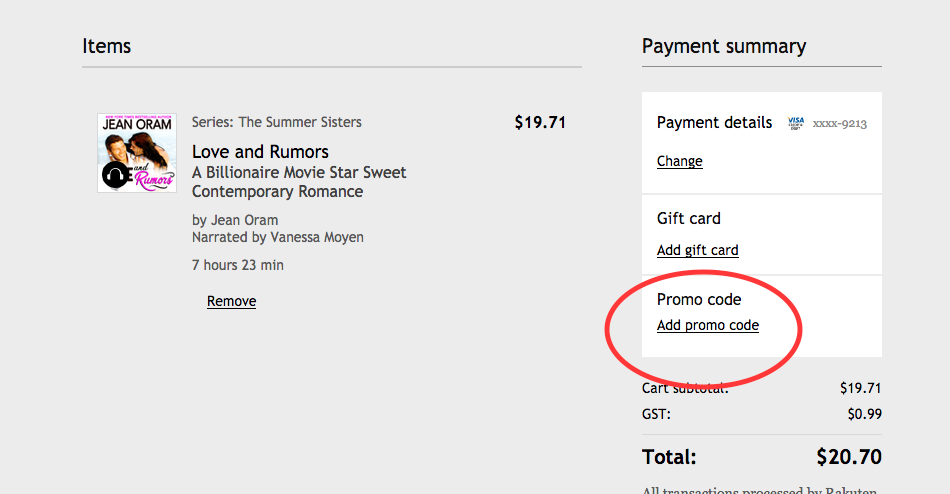
Task: Click the Visa card logo icon
Action: (796, 123)
